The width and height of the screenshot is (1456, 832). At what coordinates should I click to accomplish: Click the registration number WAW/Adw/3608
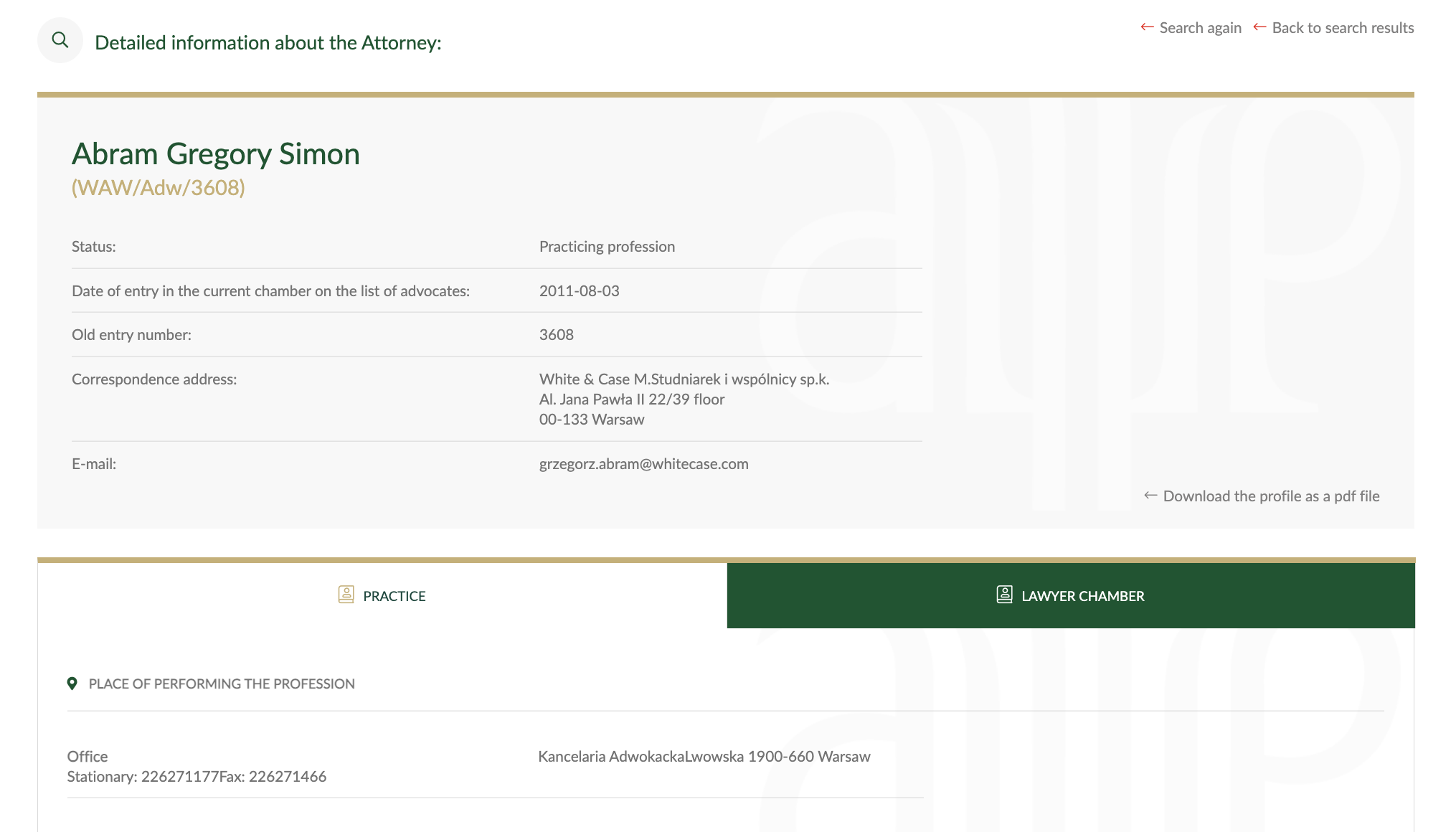tap(159, 188)
